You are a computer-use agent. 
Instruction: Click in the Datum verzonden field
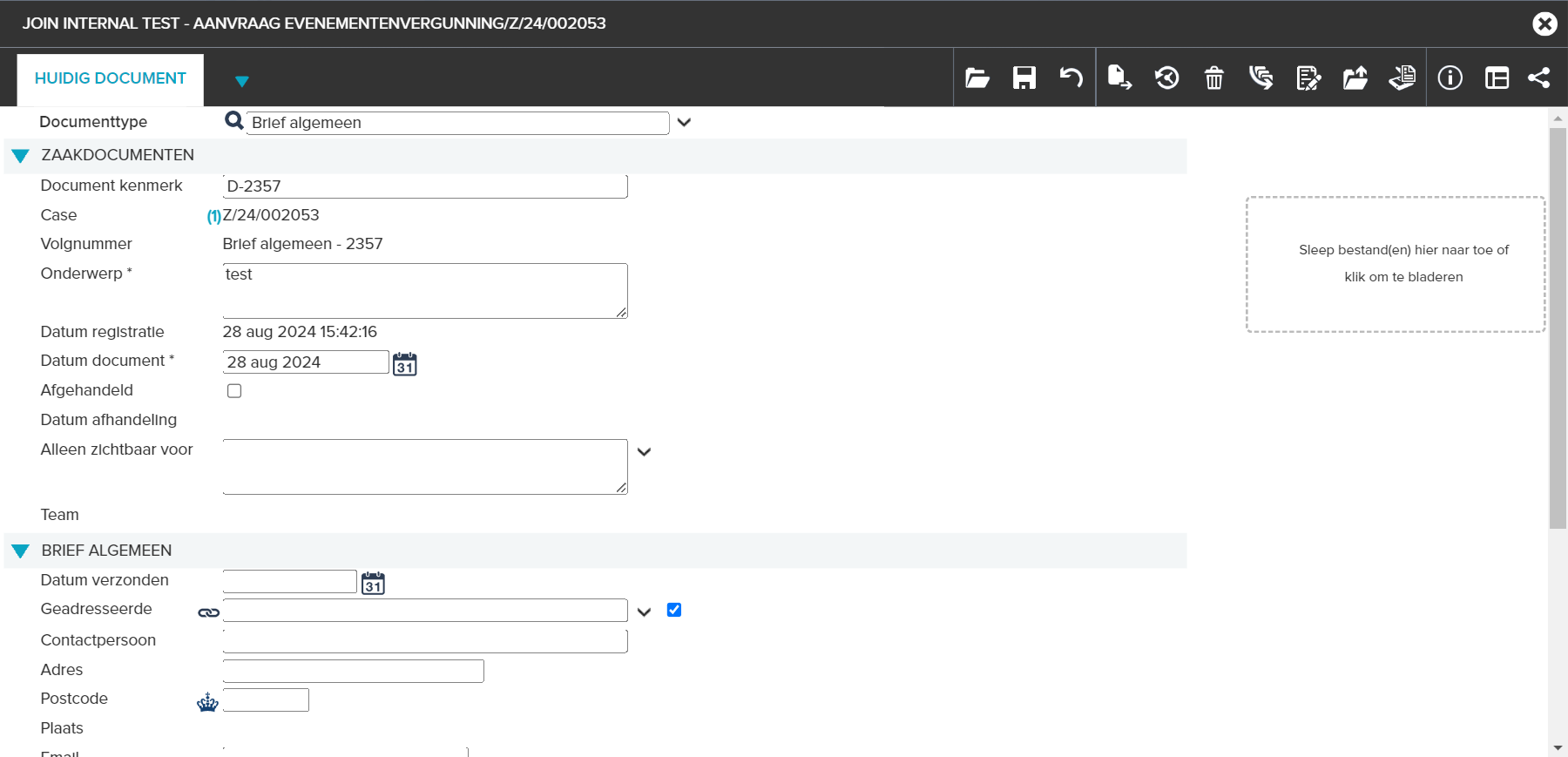(290, 582)
